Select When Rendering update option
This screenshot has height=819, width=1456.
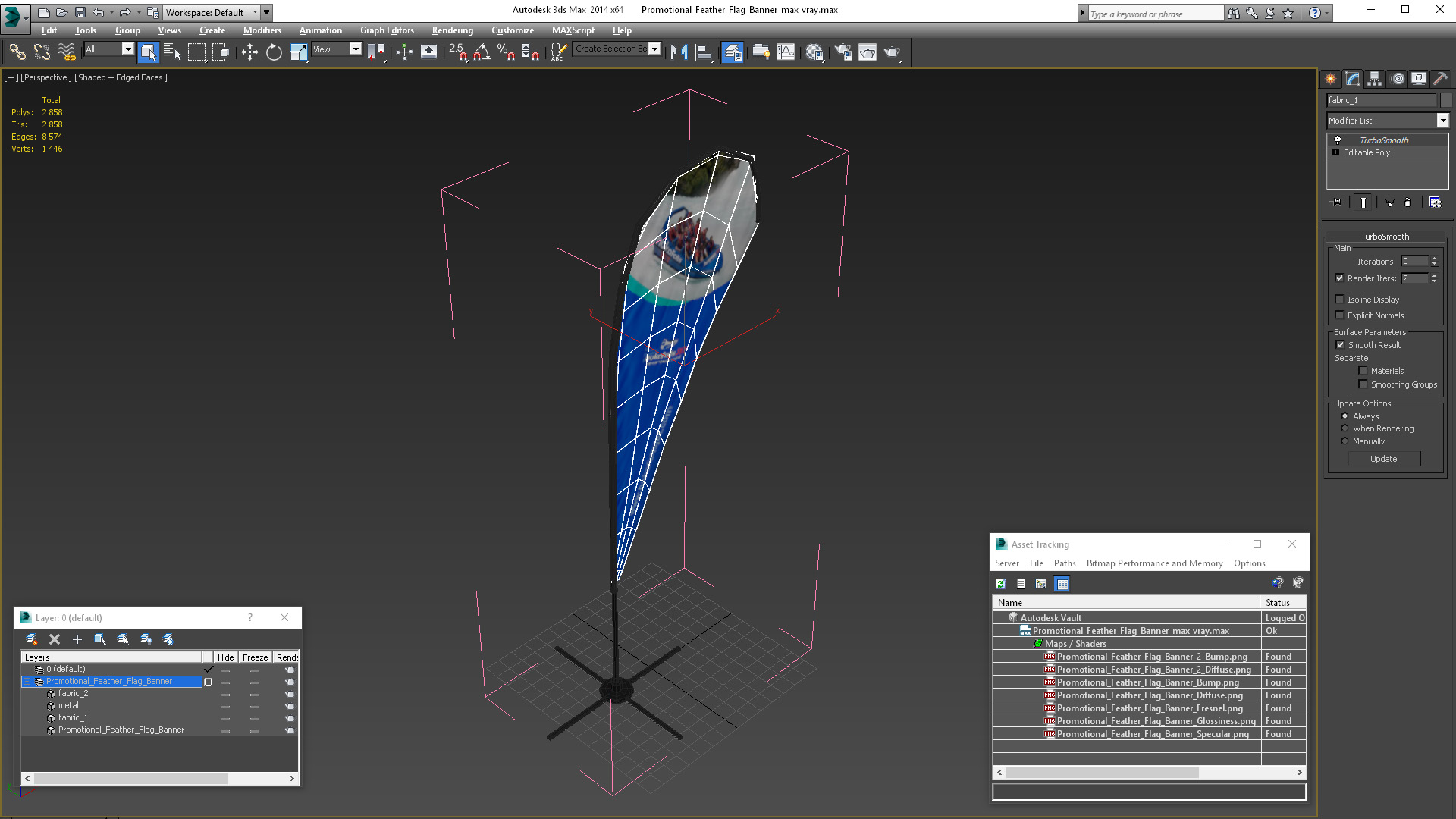tap(1345, 428)
